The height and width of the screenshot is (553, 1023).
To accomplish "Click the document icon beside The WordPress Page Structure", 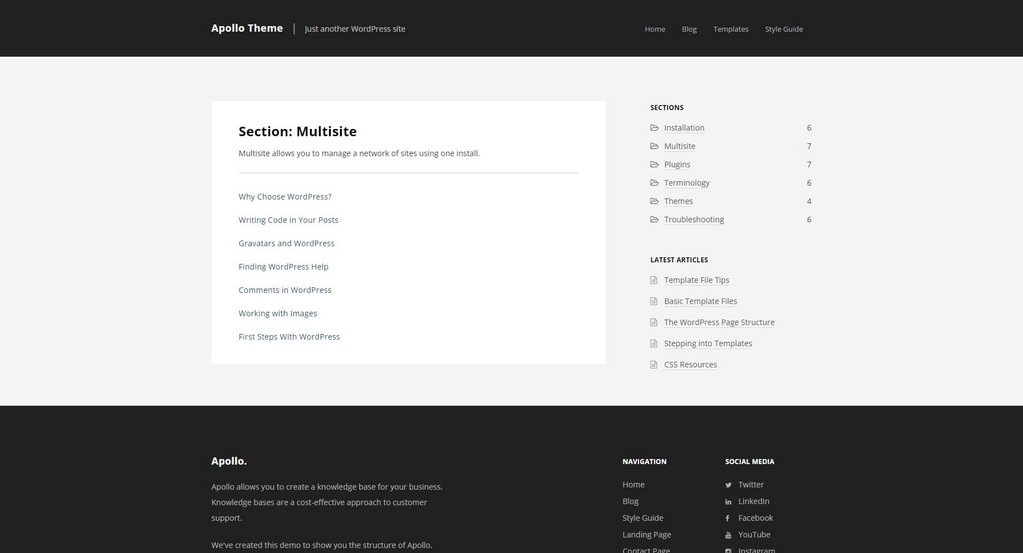I will click(x=654, y=322).
